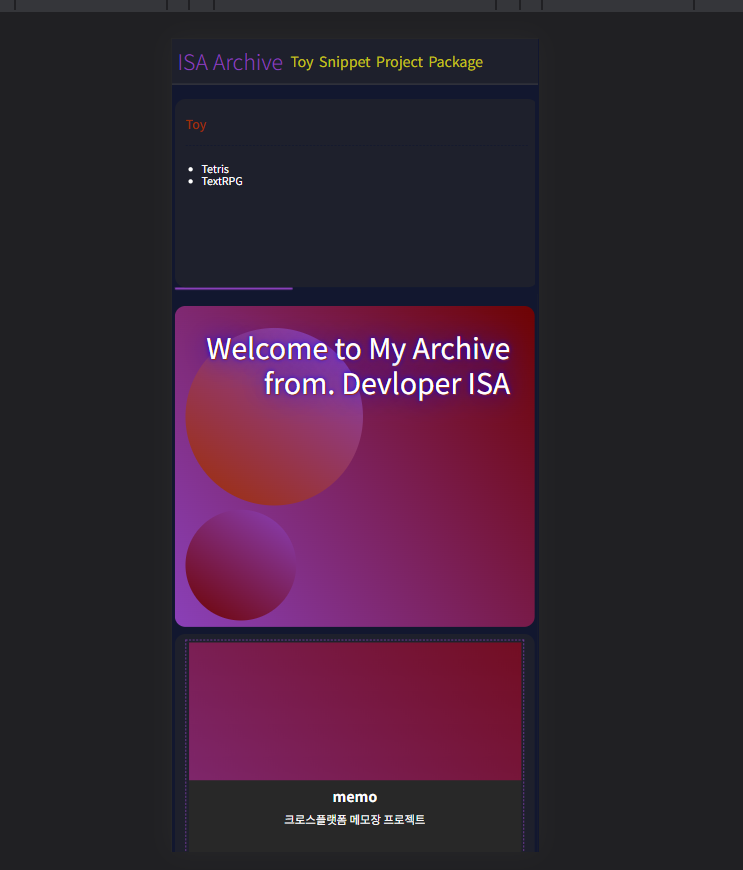This screenshot has width=743, height=870.
Task: Open the Toy navigation menu
Action: 302,62
